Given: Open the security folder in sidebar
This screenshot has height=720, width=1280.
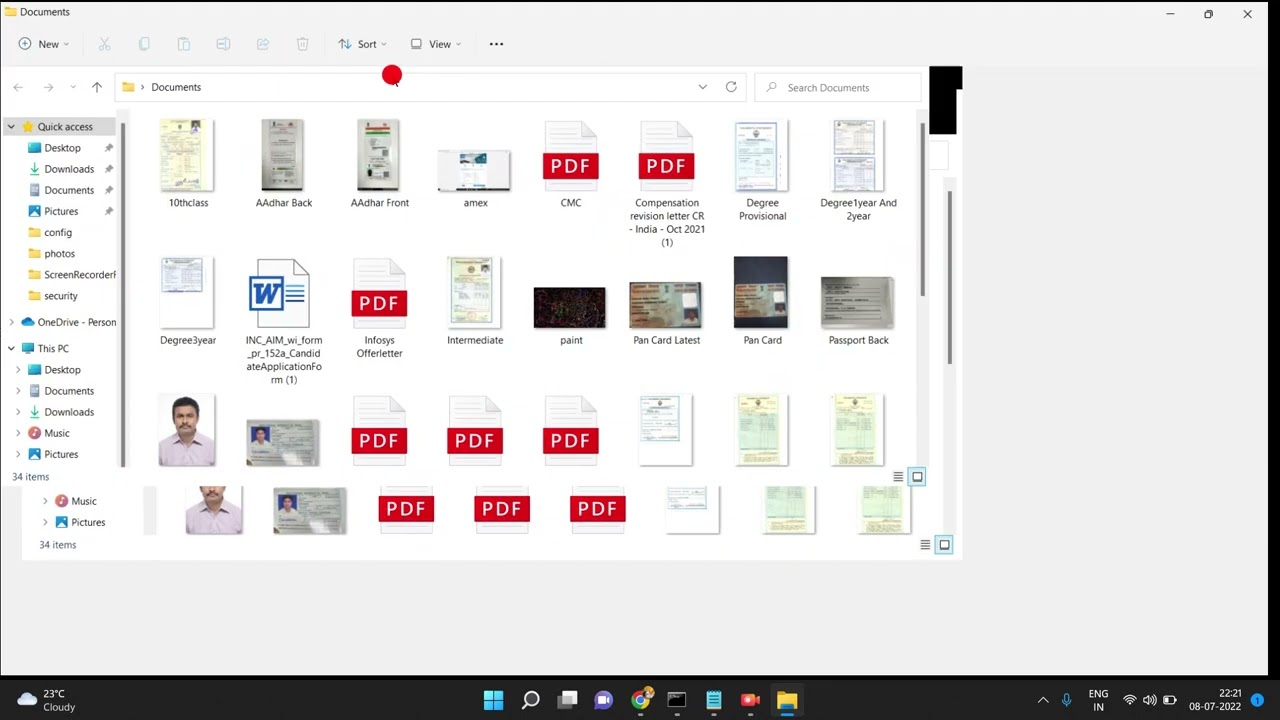Looking at the screenshot, I should point(60,296).
